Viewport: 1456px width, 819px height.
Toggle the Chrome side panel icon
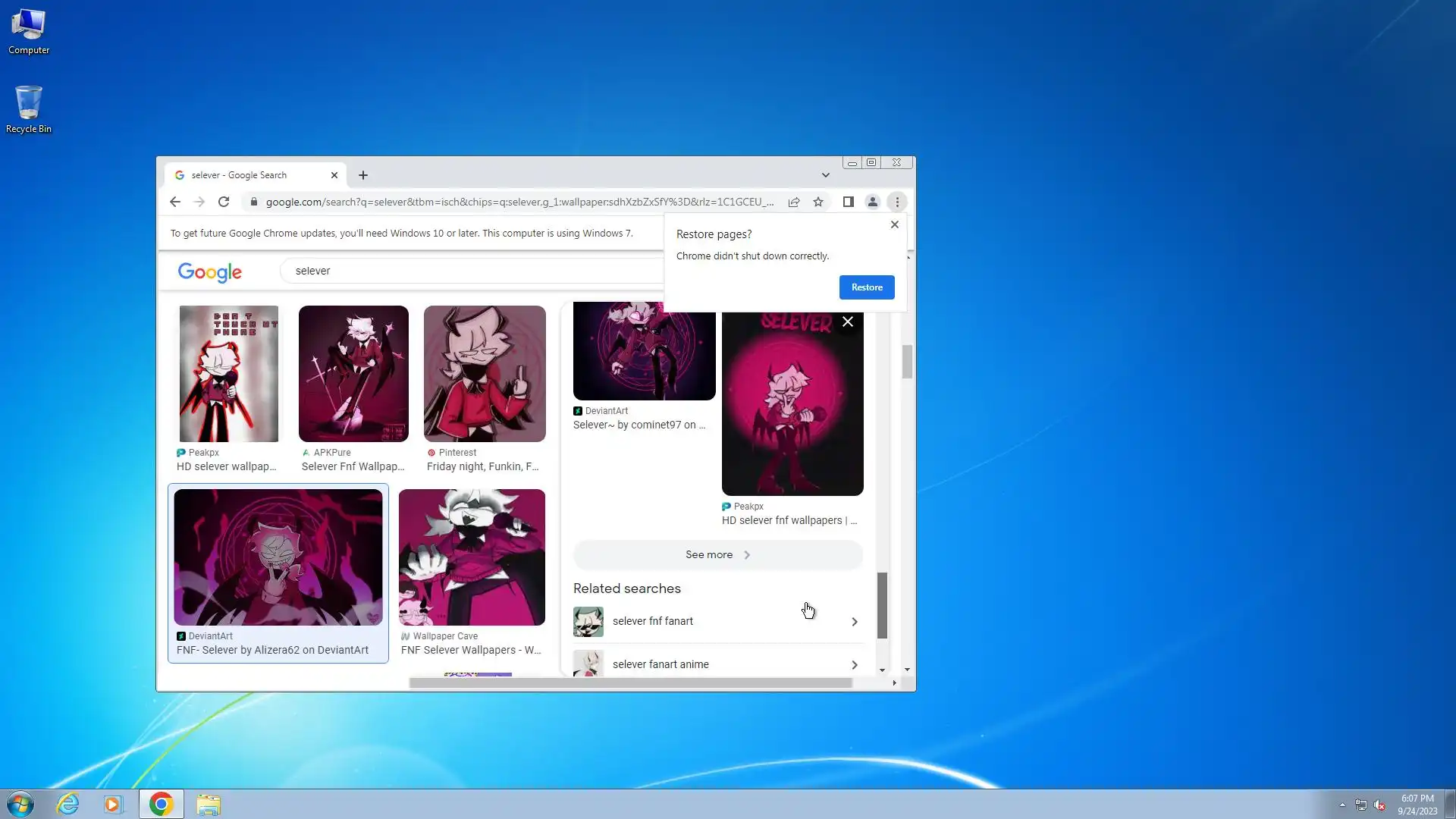(849, 202)
